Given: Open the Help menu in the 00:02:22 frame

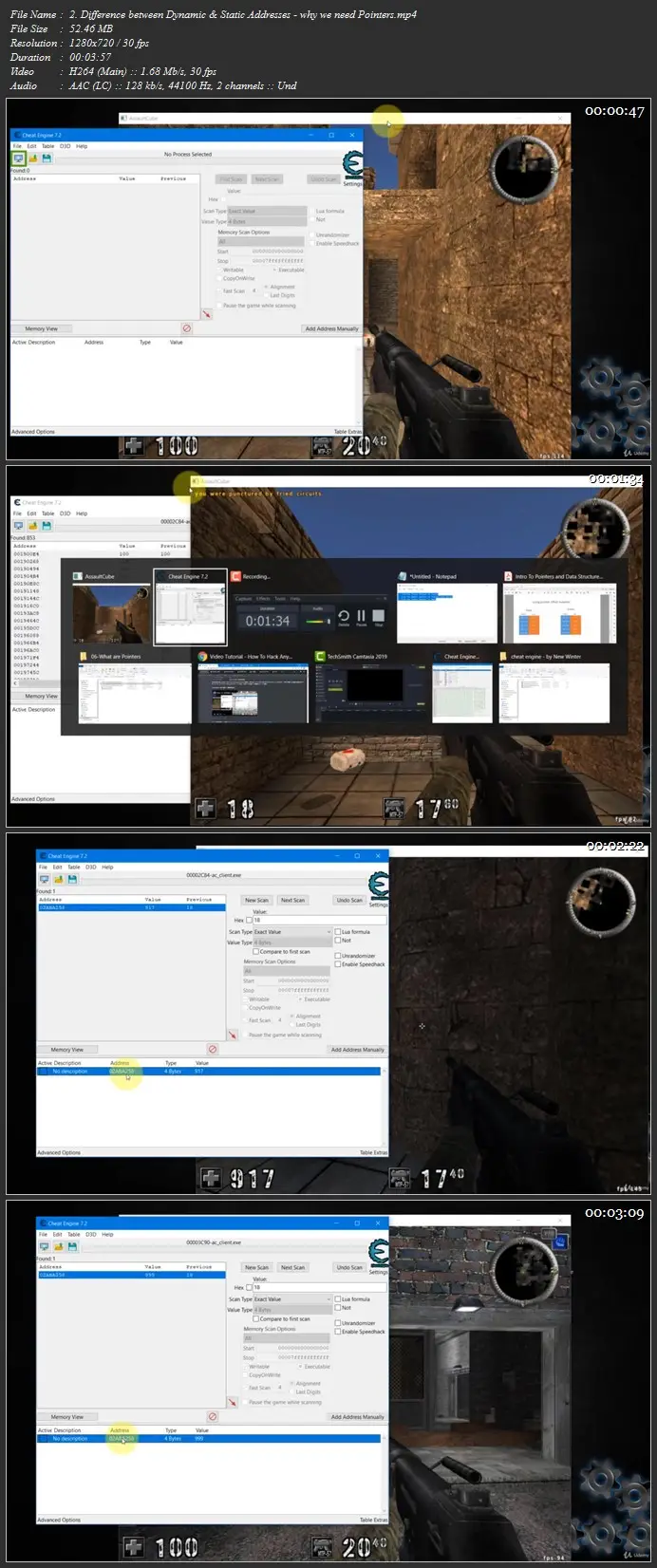Looking at the screenshot, I should tap(107, 867).
